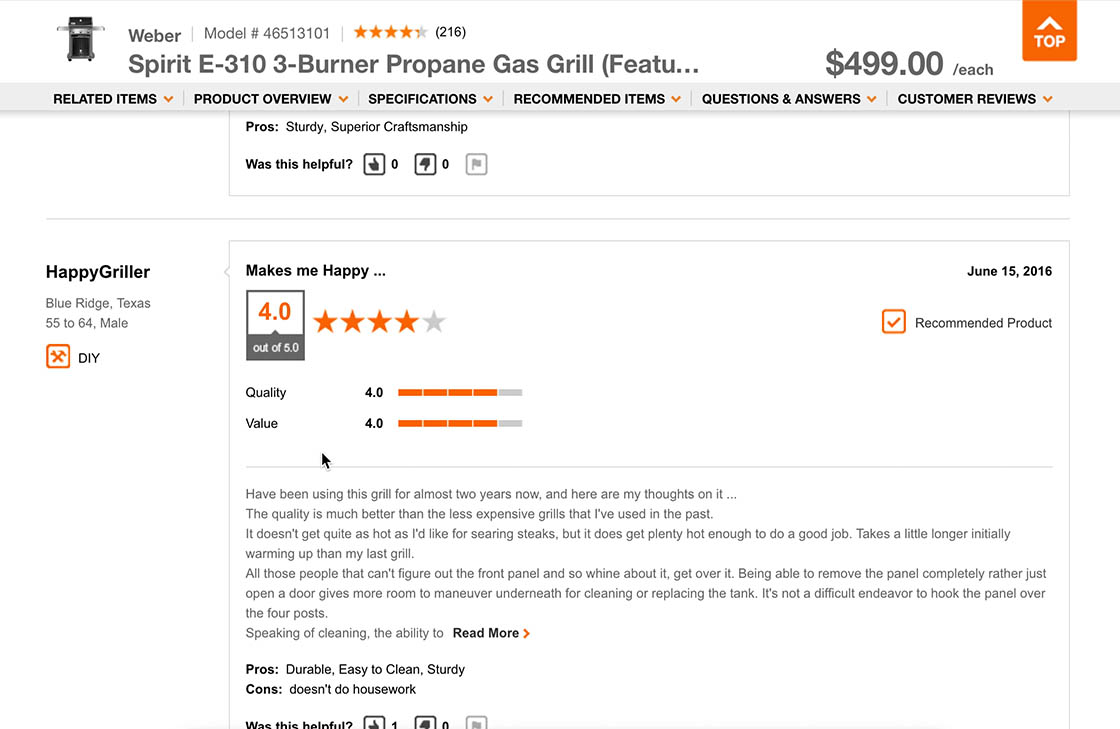Image resolution: width=1120 pixels, height=729 pixels.
Task: Click thumbs down on the Sturdy review
Action: 425,164
